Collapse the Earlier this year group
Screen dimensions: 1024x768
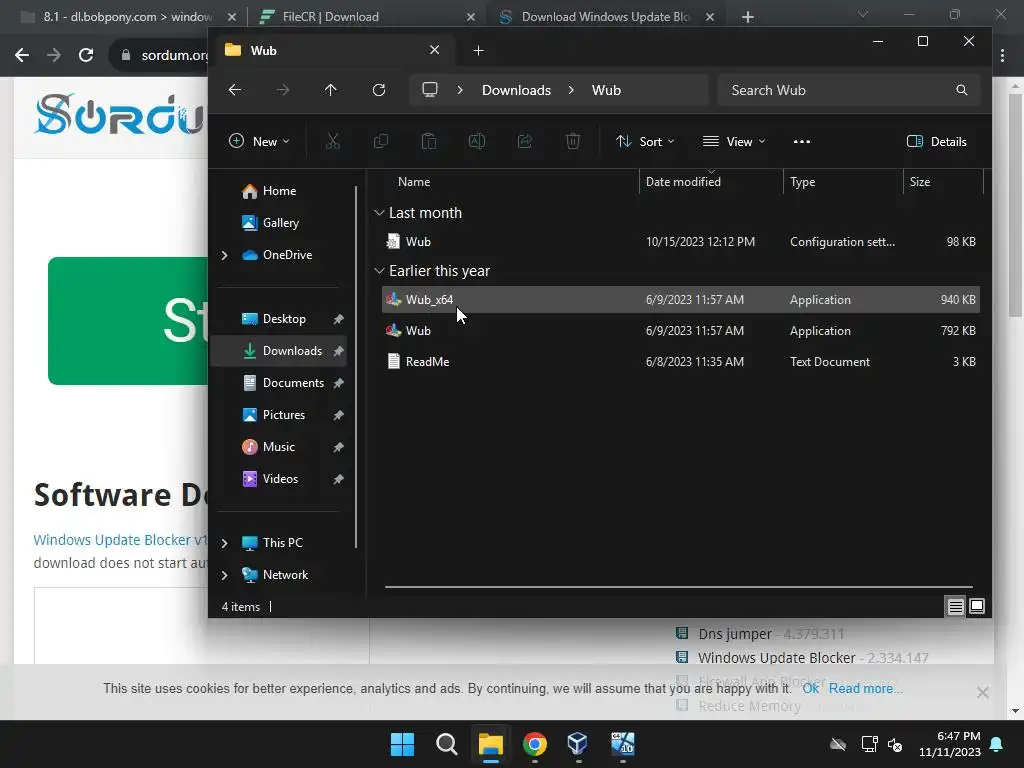point(379,270)
